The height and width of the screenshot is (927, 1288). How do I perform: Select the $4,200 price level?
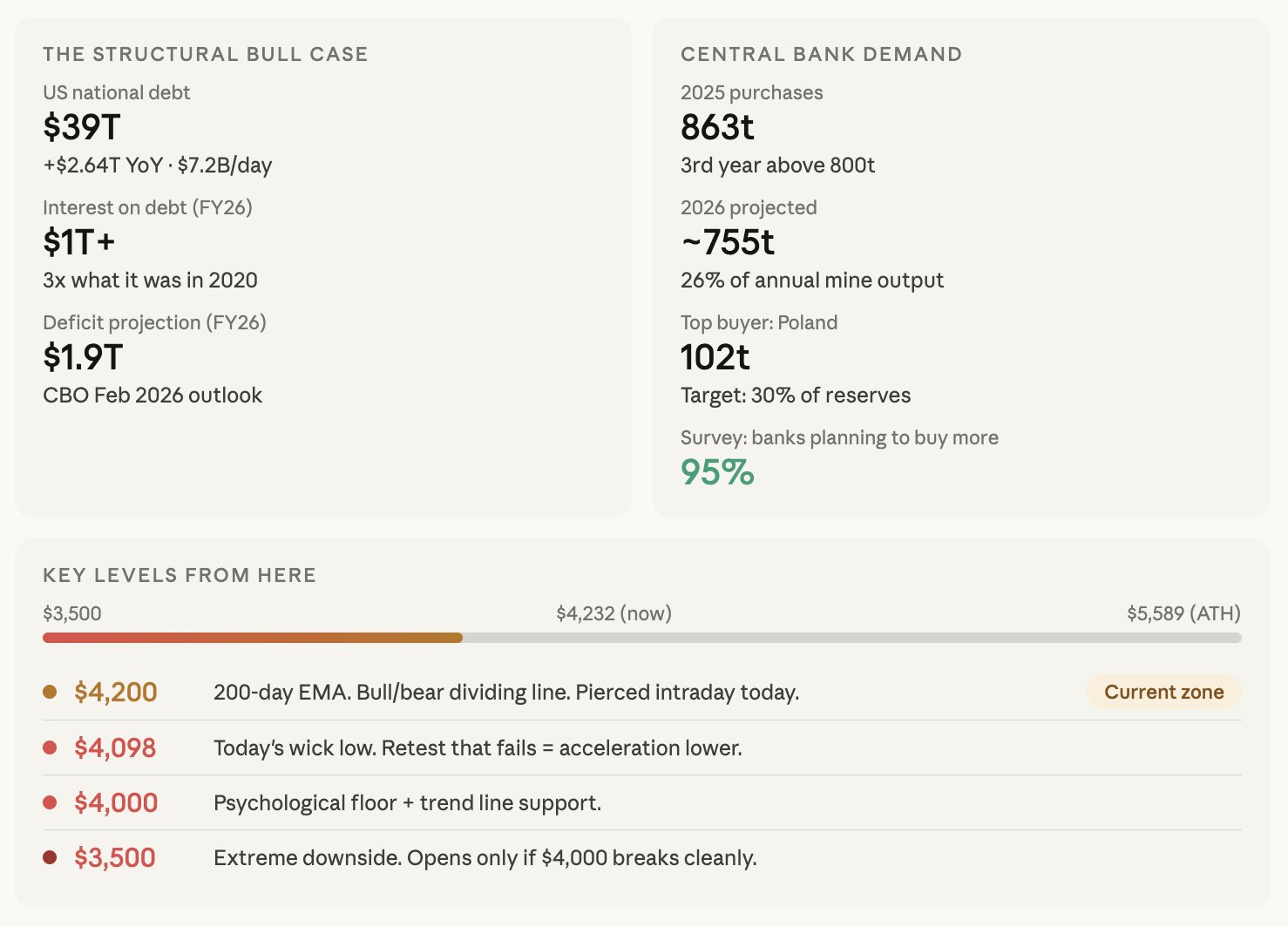coord(116,692)
